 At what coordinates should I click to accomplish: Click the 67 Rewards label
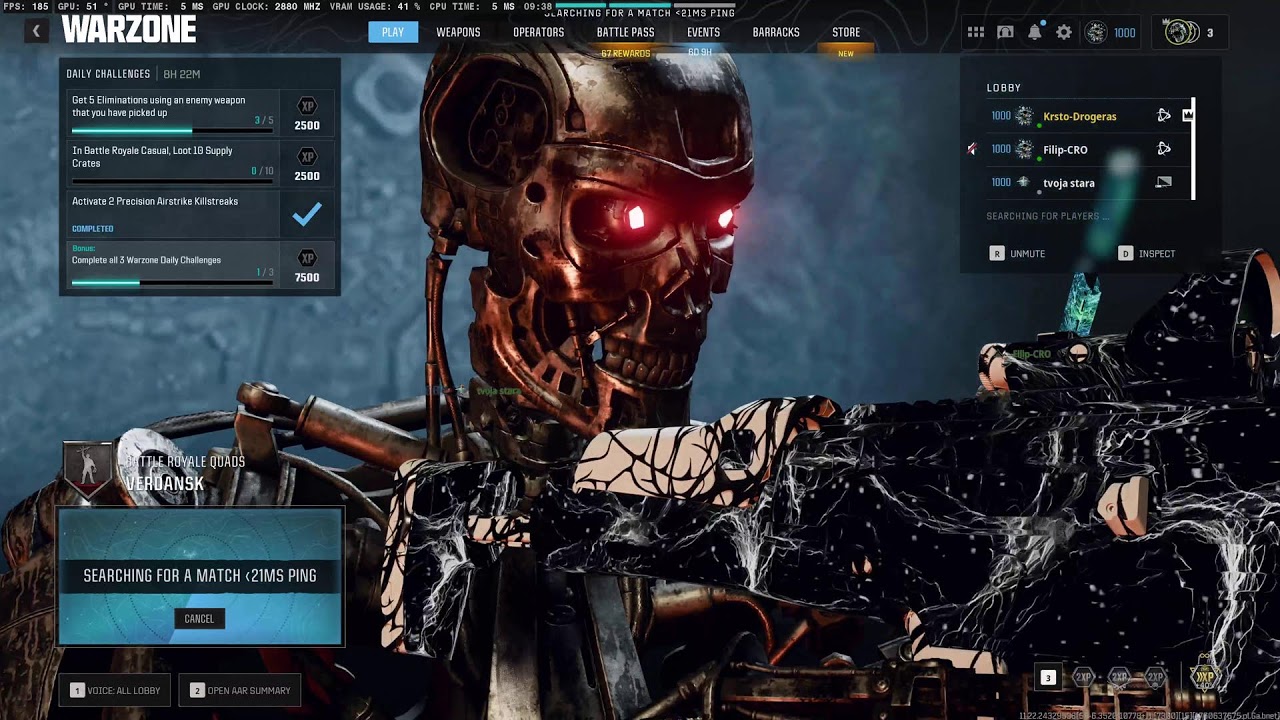tap(625, 53)
